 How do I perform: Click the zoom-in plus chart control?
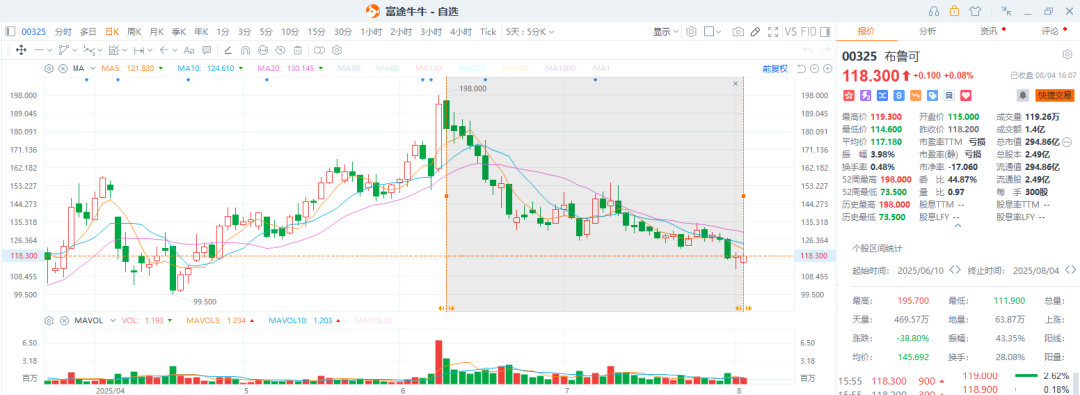(x=827, y=68)
